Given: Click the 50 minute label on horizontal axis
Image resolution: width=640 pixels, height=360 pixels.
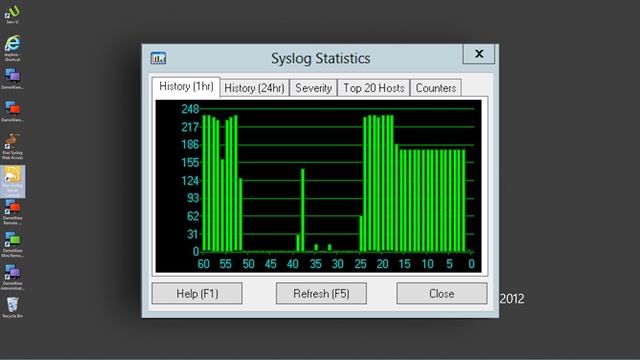Looking at the screenshot, I should (249, 264).
